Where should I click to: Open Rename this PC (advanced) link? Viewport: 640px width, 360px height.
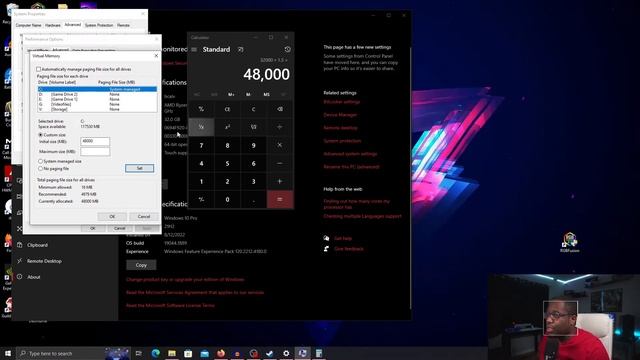coord(351,167)
